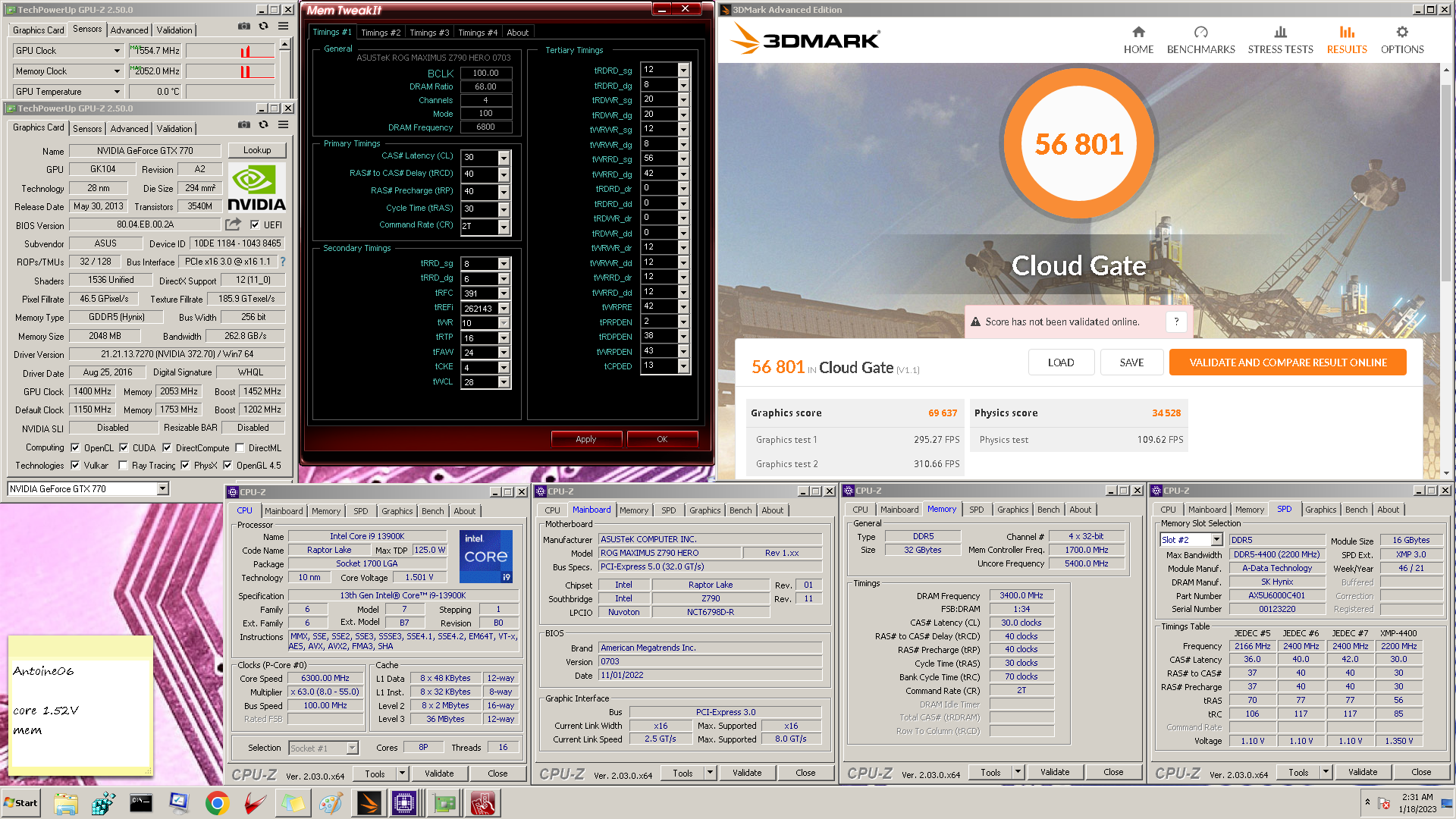Open Windows Explorer from taskbar
1456x819 pixels.
click(66, 803)
